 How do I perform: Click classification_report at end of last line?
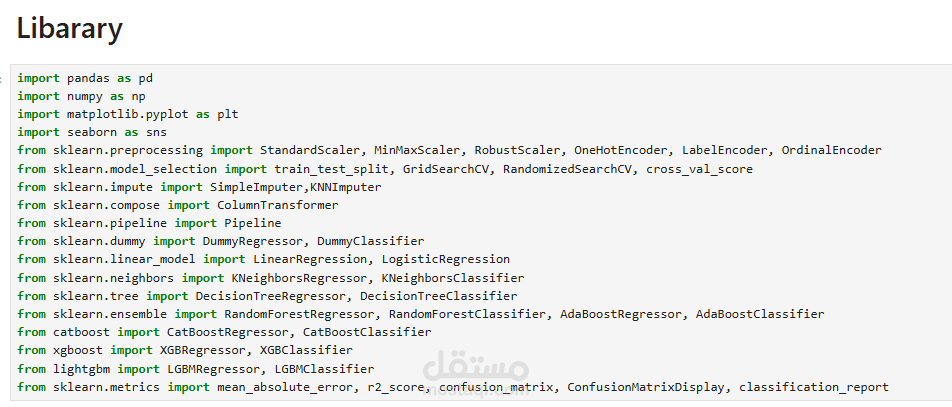click(814, 387)
